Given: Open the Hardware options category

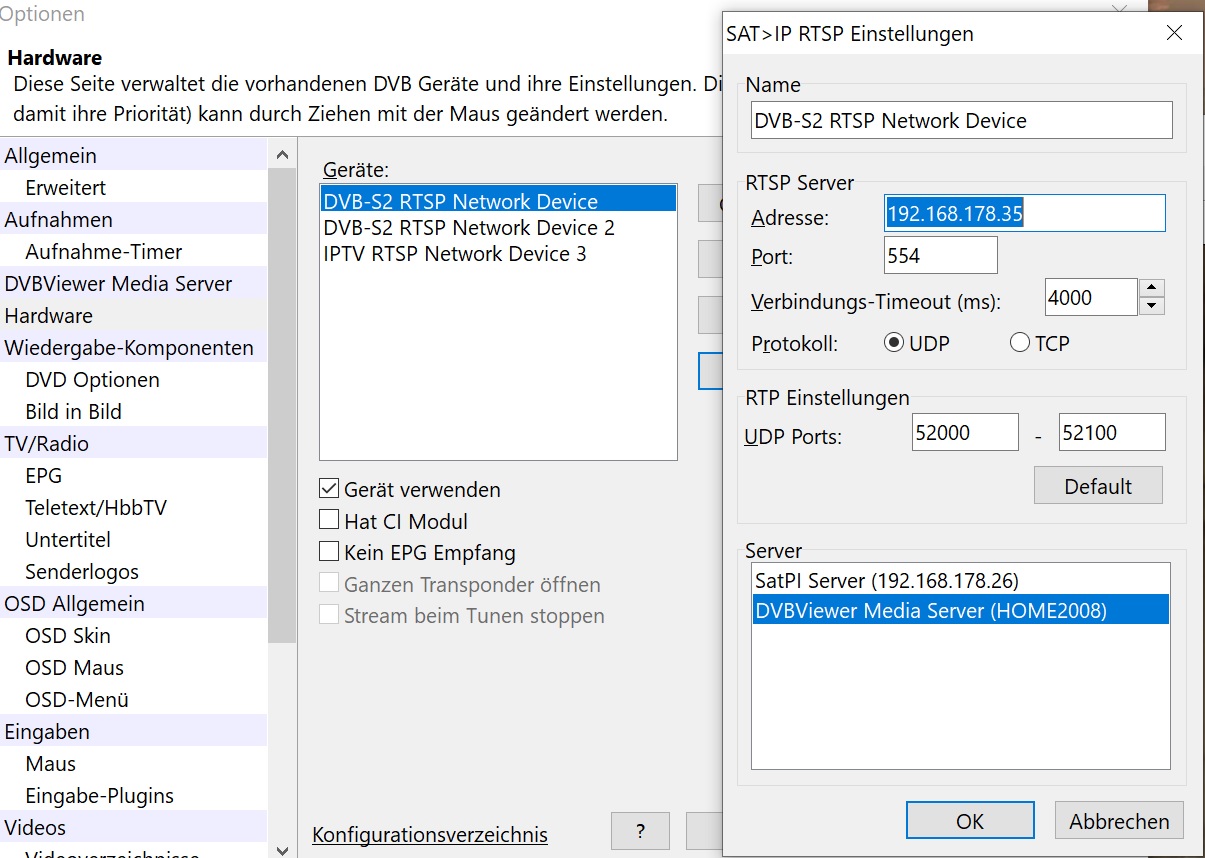Looking at the screenshot, I should pos(134,315).
